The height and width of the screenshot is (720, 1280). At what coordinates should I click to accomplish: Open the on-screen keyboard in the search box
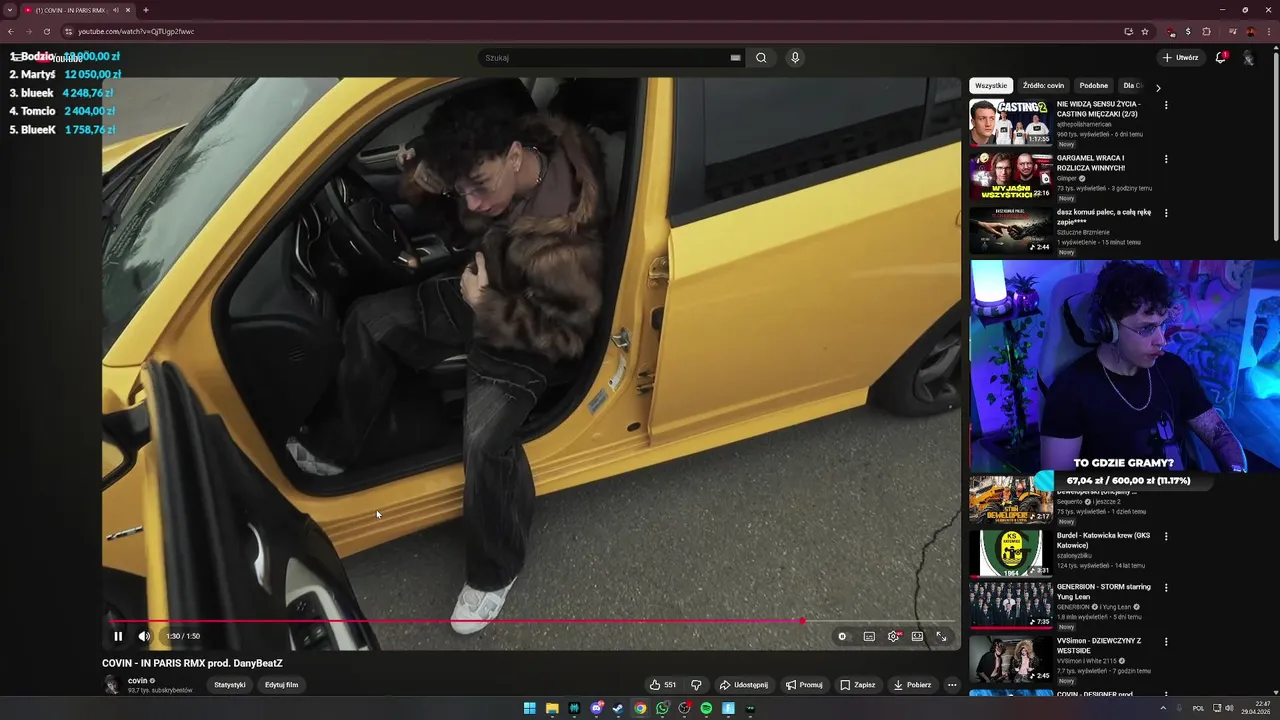pyautogui.click(x=736, y=58)
